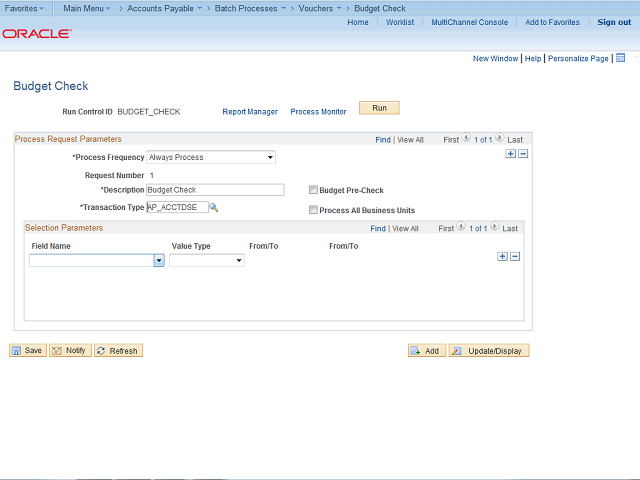Show next row in Selection Parameters

[495, 226]
